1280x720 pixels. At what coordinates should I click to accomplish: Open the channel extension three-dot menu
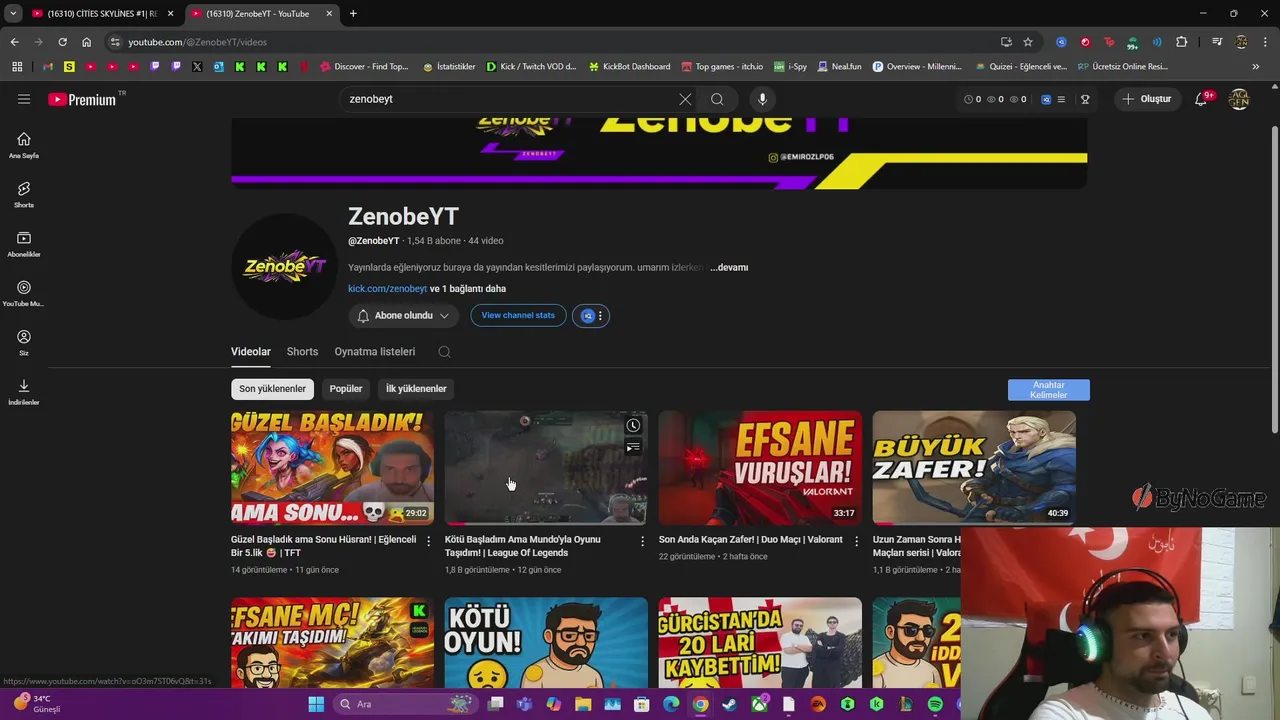click(x=600, y=316)
